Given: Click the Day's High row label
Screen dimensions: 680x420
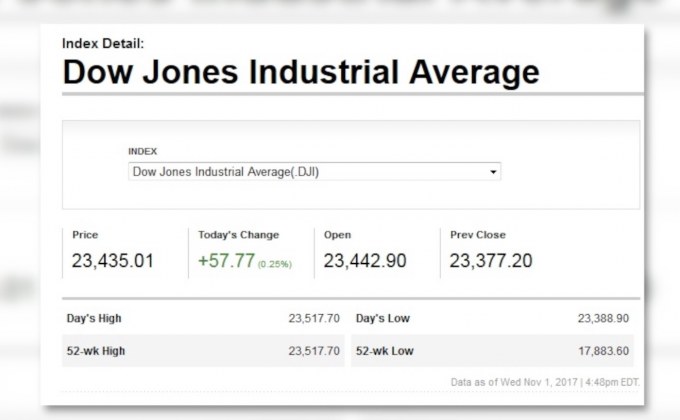Looking at the screenshot, I should (x=94, y=318).
